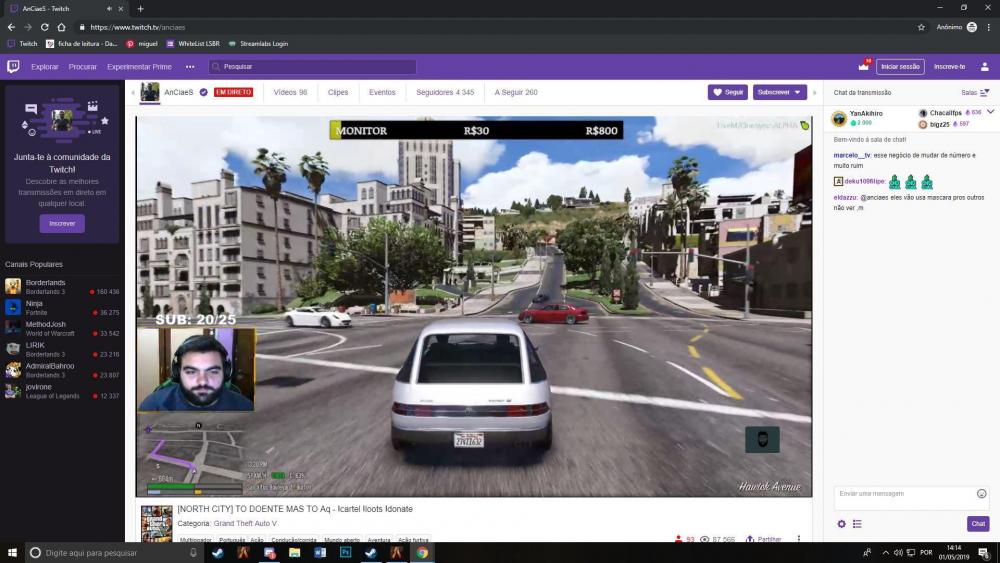The width and height of the screenshot is (1000, 563).
Task: Collapse the chat panel arrow
Action: 815,92
